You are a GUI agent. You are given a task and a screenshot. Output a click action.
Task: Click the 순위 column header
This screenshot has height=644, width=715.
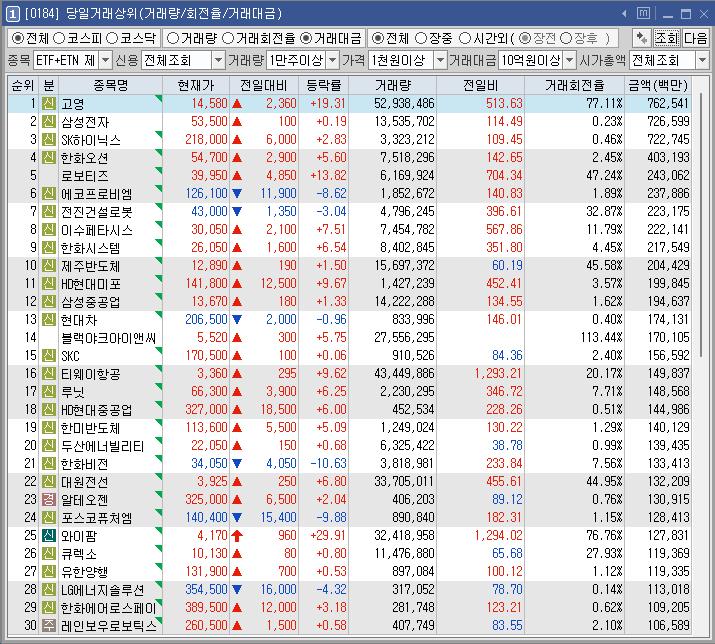23,85
